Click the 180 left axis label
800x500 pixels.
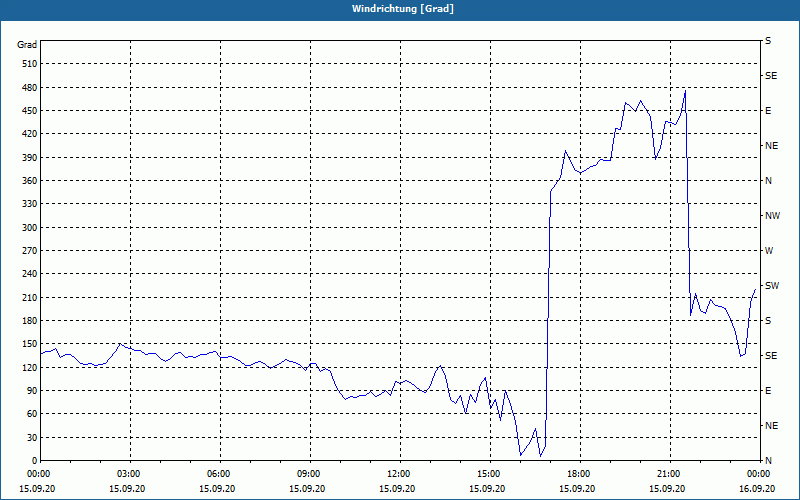[30, 321]
